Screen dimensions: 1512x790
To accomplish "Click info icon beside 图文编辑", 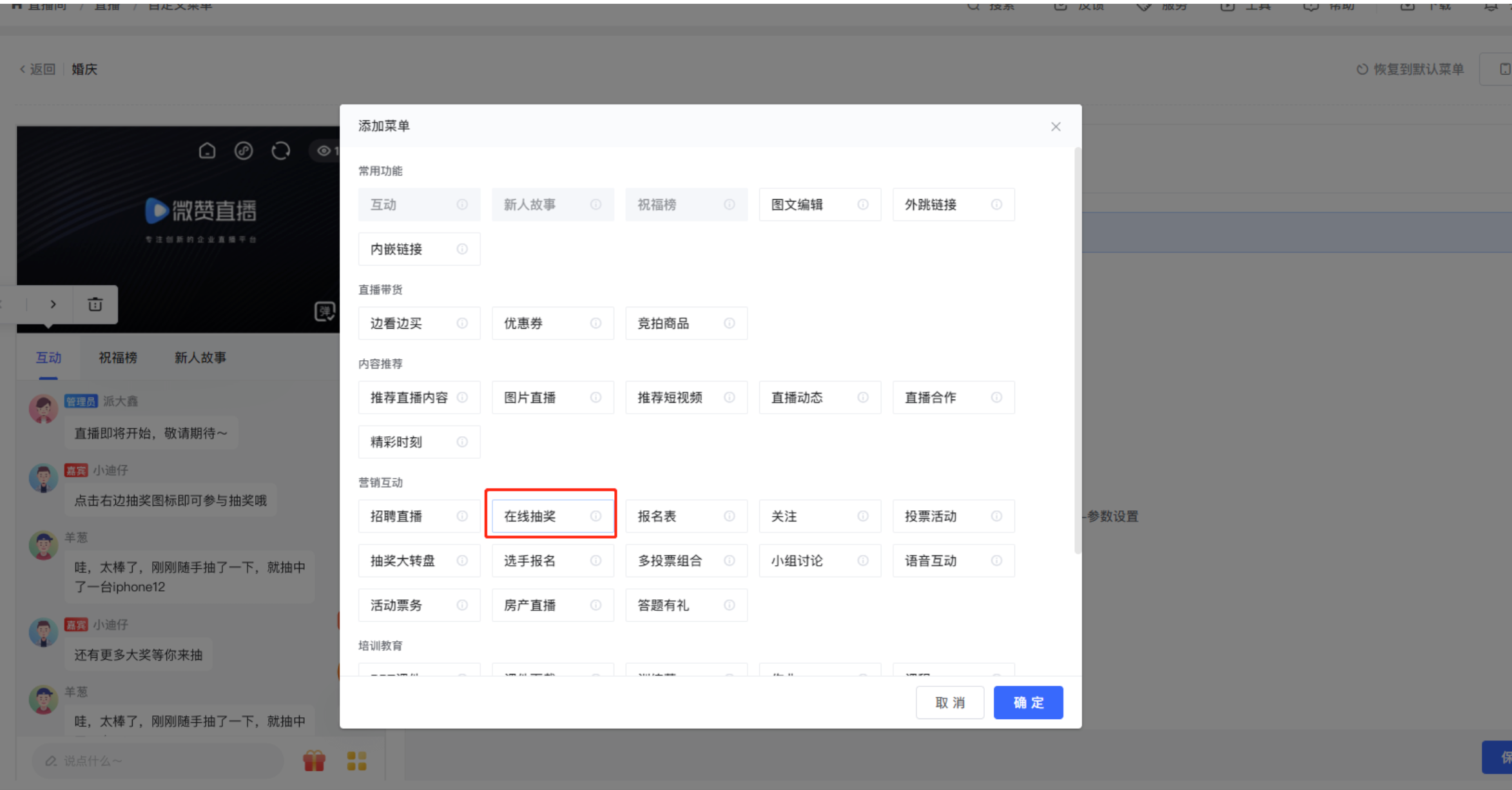I will 862,204.
